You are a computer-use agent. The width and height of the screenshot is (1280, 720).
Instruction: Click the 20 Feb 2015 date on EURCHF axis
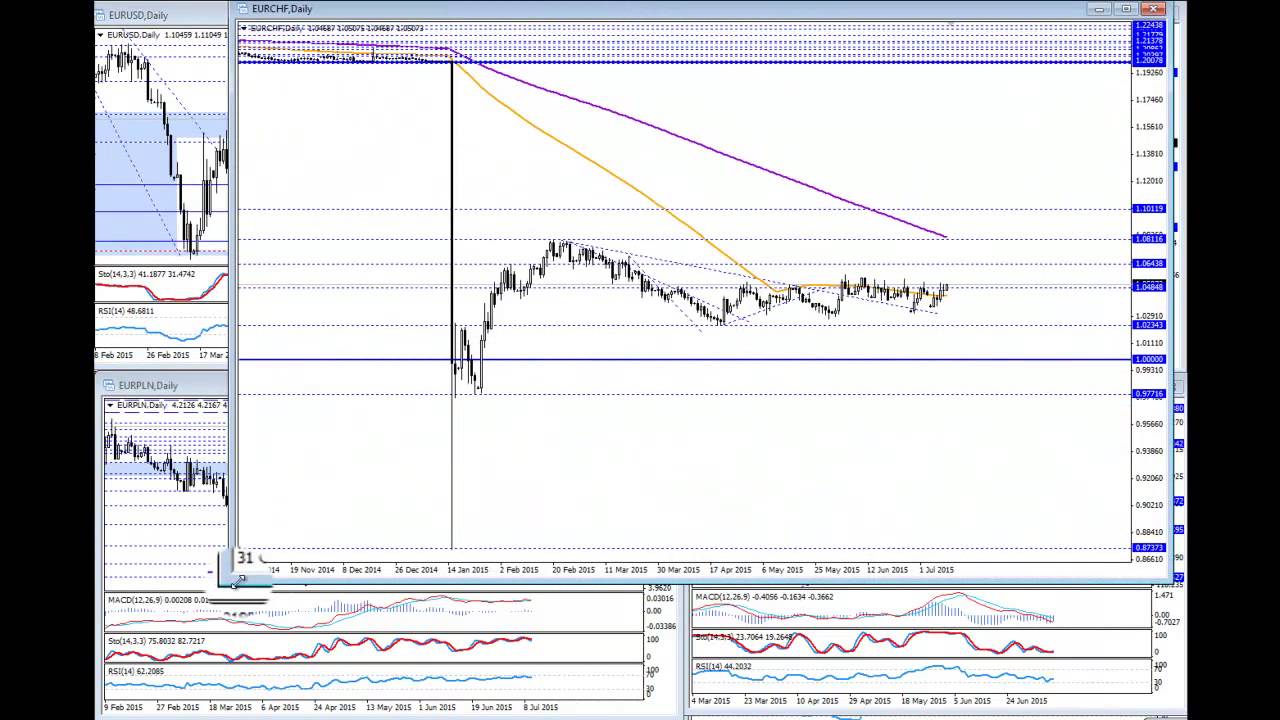coord(572,570)
